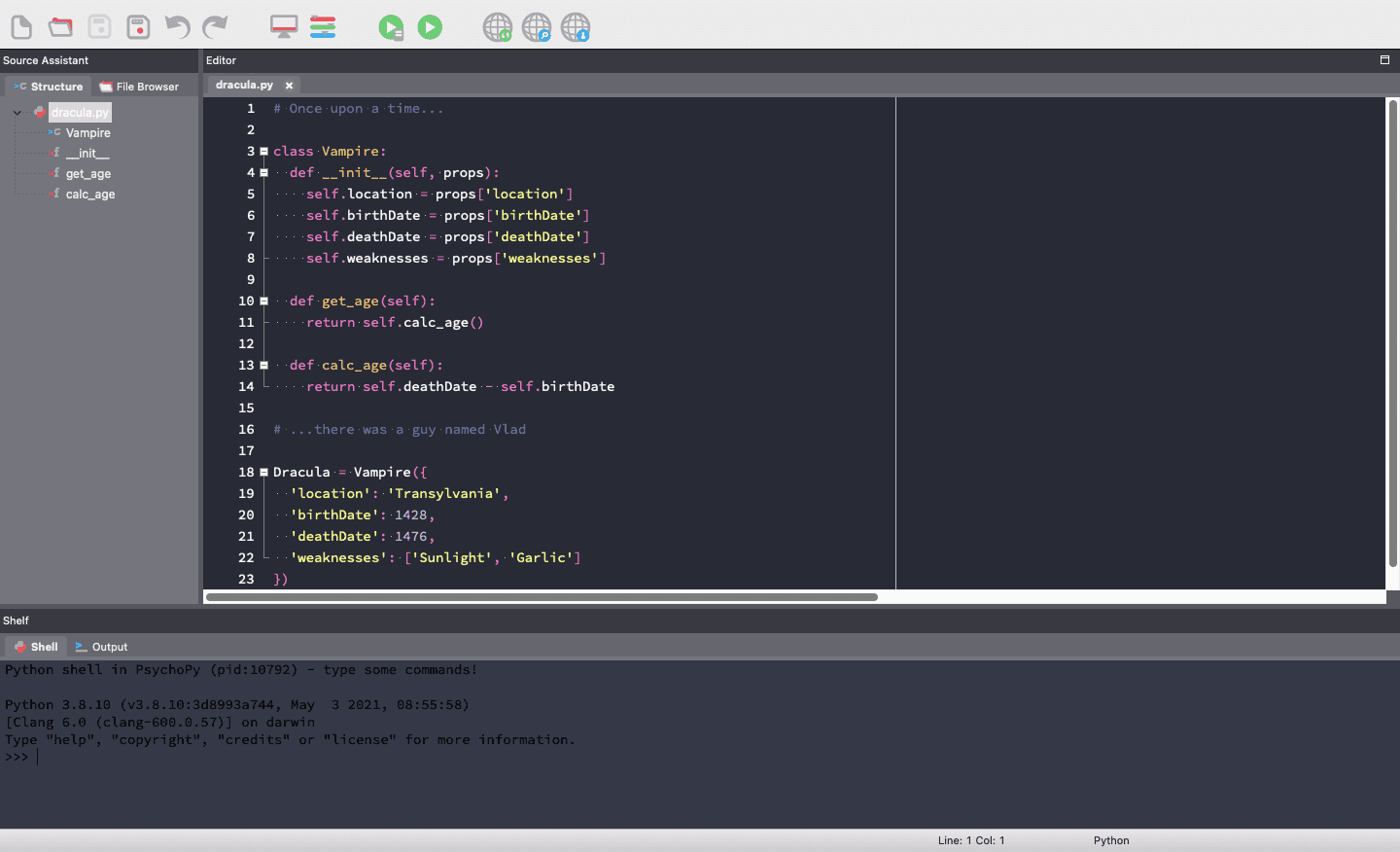This screenshot has height=852, width=1400.
Task: Click the editor horizontal scrollbar
Action: coord(542,597)
